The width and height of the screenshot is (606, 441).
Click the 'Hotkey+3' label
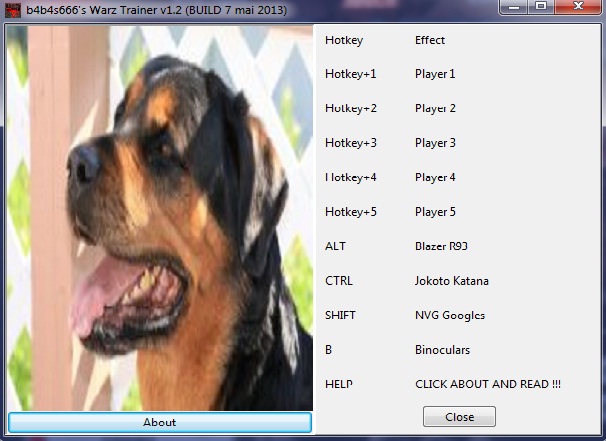point(351,143)
